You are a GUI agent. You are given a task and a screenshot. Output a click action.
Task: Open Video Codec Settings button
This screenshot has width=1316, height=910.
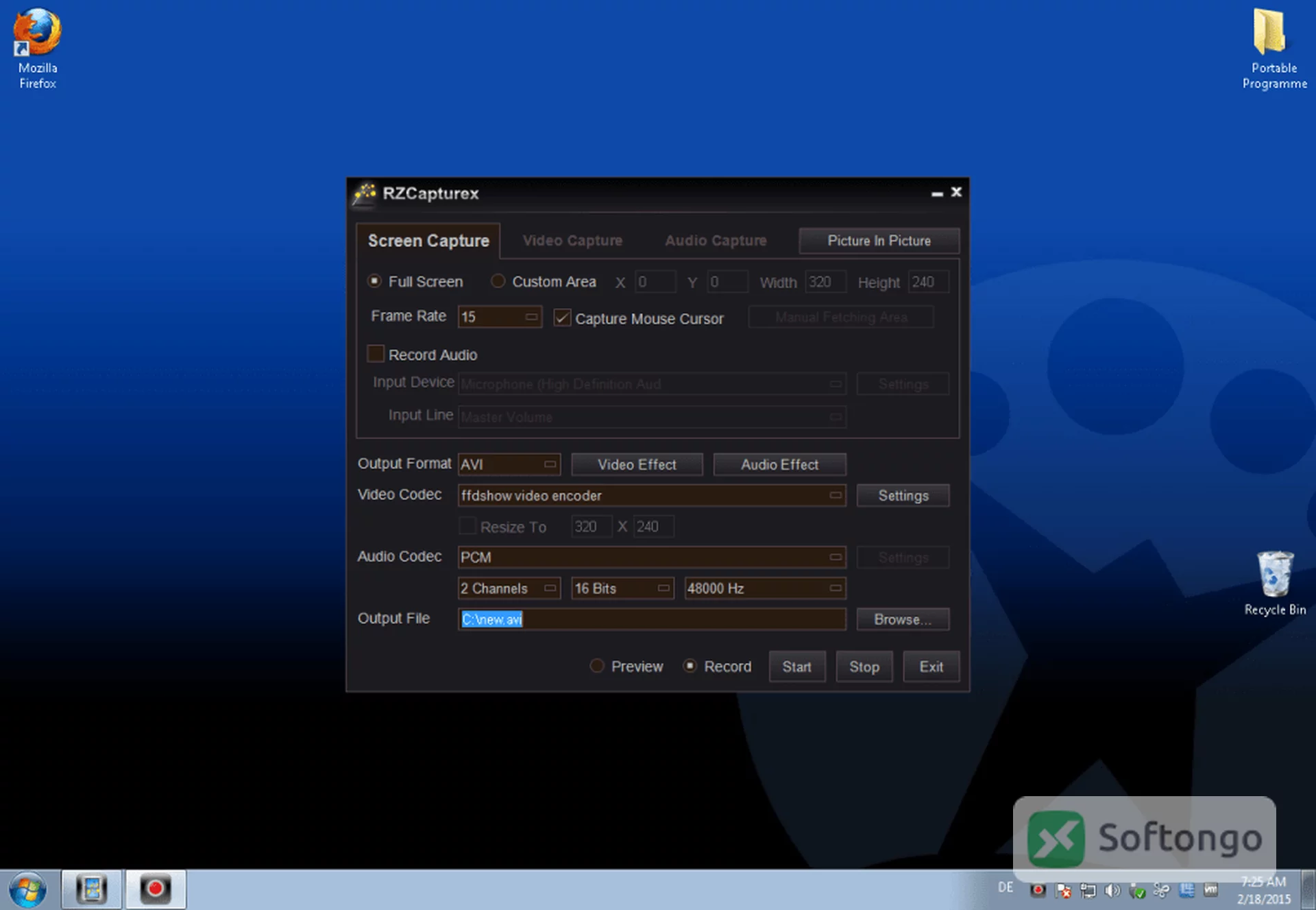click(x=903, y=495)
